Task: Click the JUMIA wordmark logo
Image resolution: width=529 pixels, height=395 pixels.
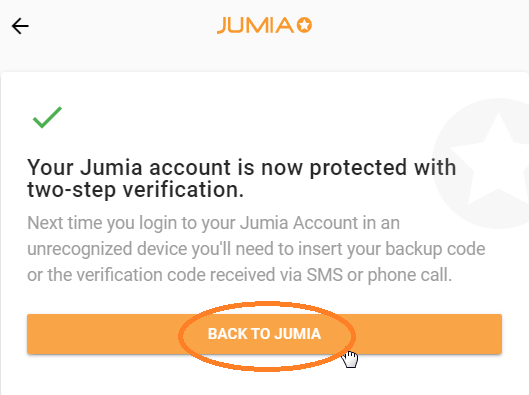Action: click(264, 25)
